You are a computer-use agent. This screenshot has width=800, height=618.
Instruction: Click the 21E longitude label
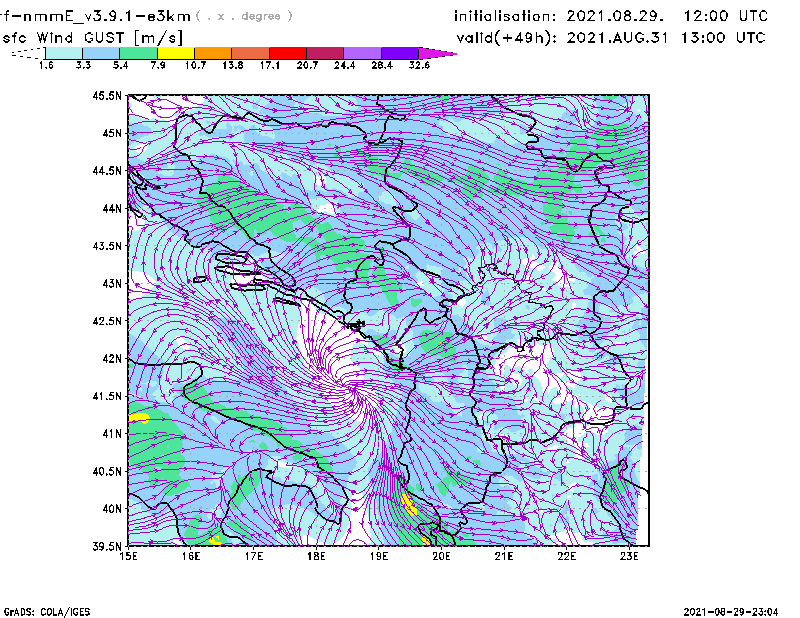[x=504, y=556]
